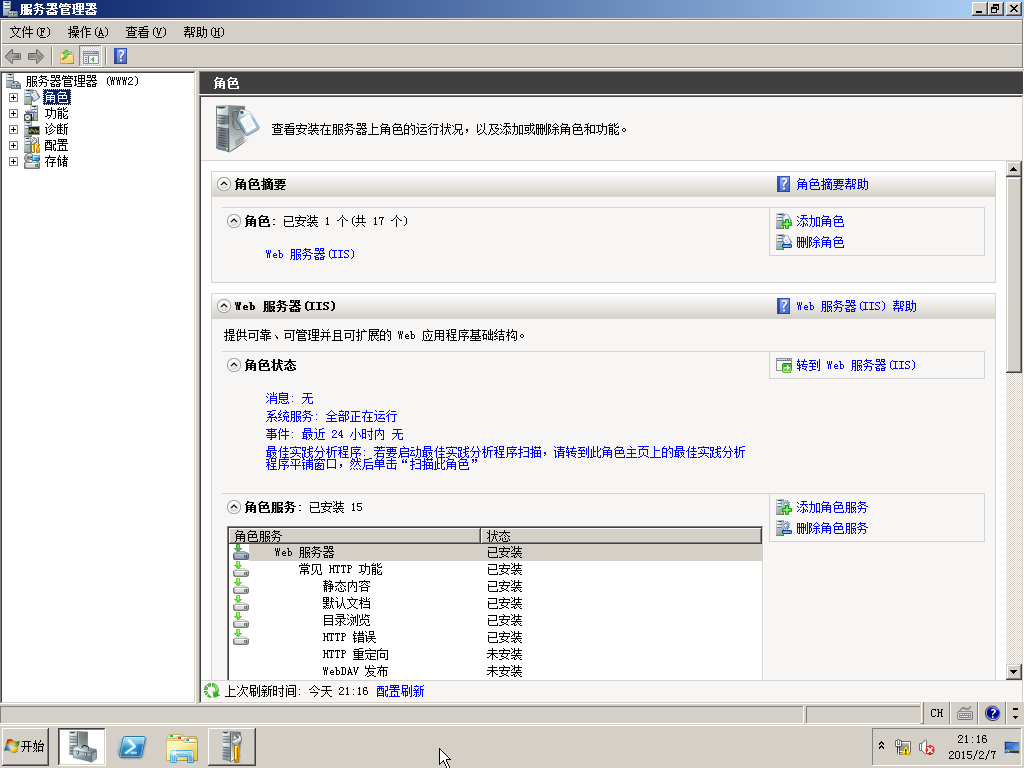Click the Web 服务器(IIS) 帮助 icon
1024x768 pixels.
[x=784, y=306]
